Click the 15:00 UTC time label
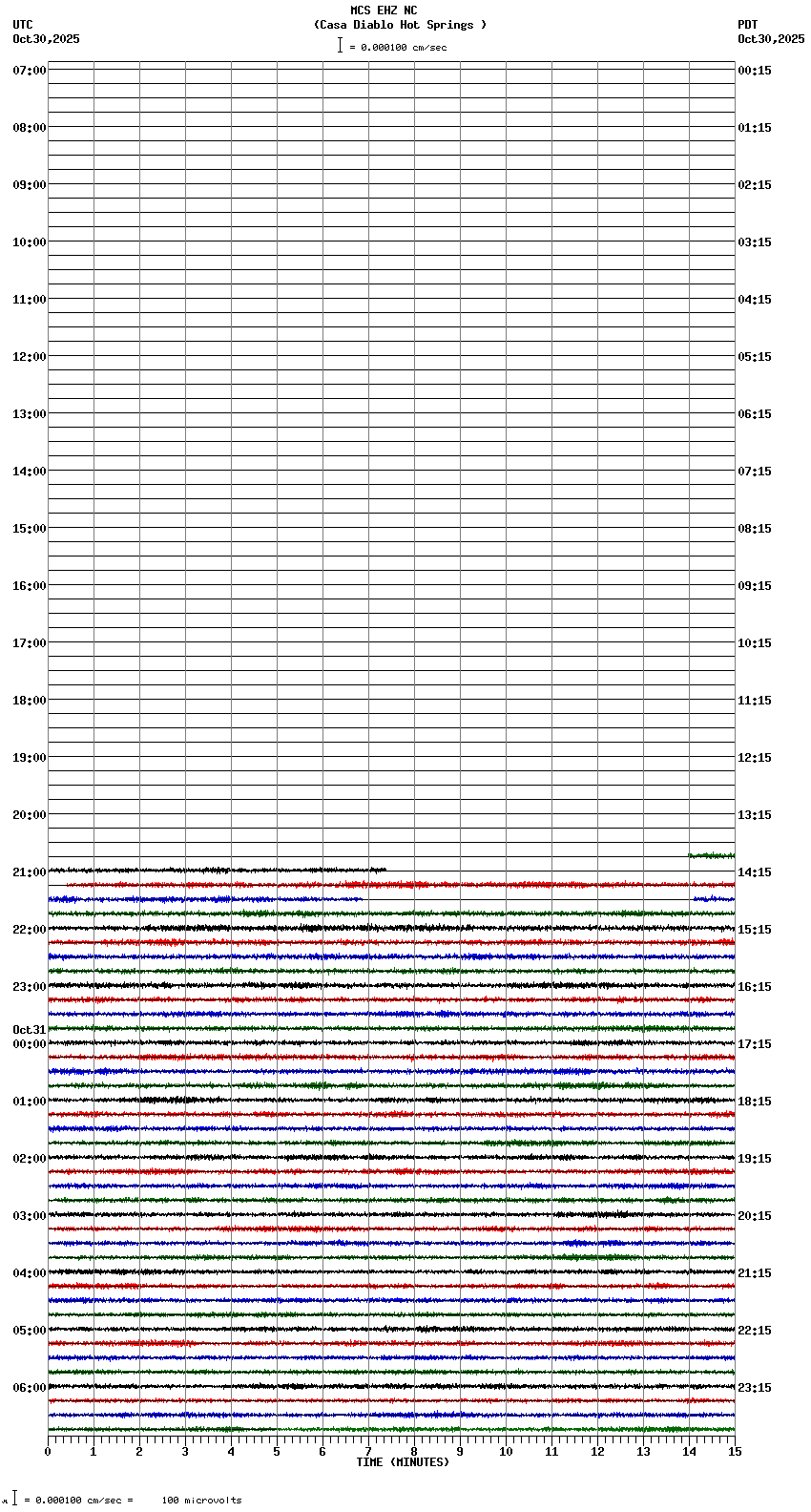Screen dimensions: 811x1512 pyautogui.click(x=30, y=529)
